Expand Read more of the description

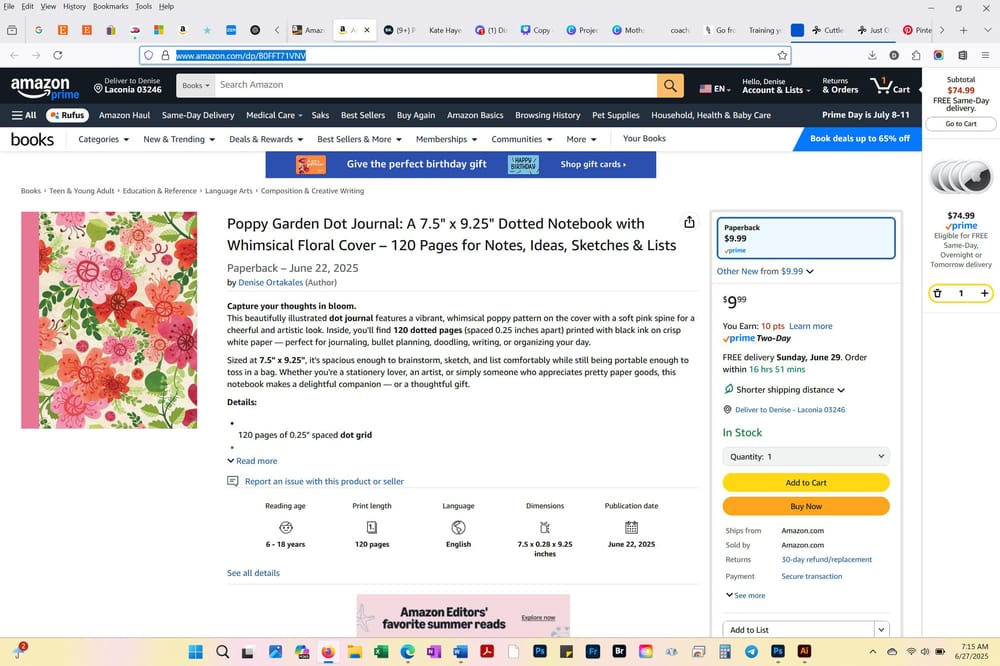253,461
